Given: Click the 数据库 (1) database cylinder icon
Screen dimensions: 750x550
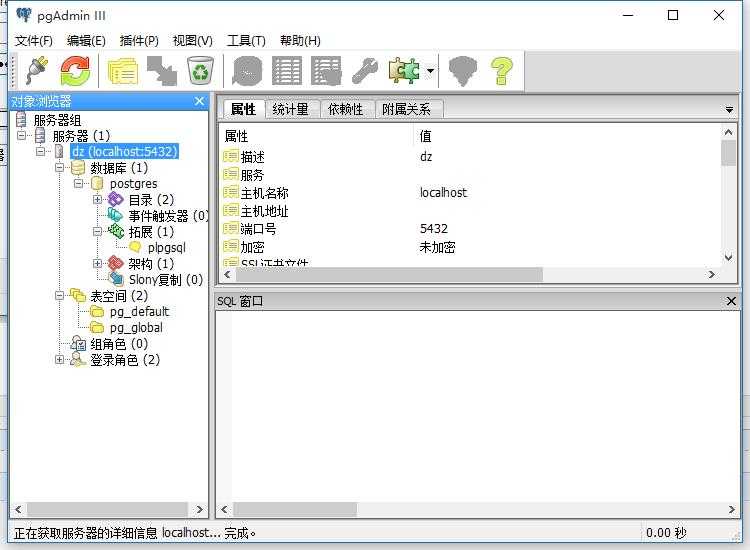Looking at the screenshot, I should click(x=77, y=168).
